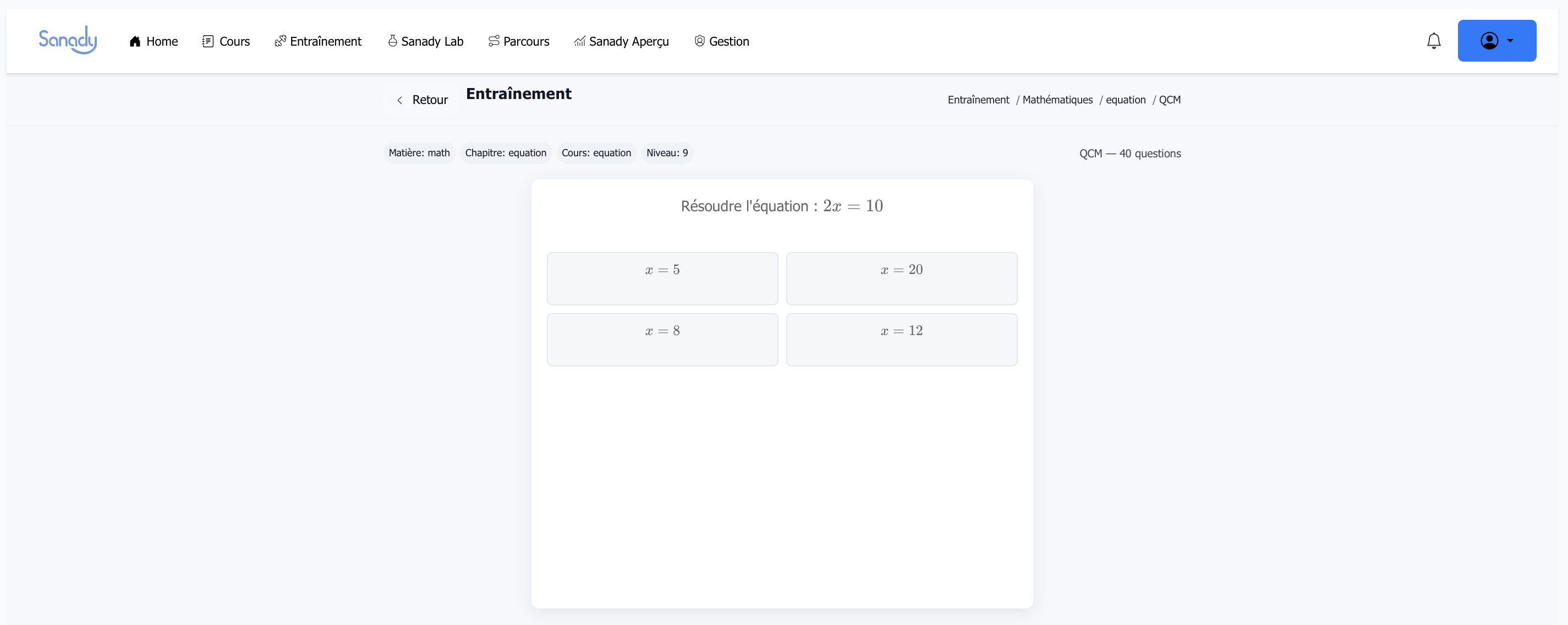Screen dimensions: 1568x625
Task: Go to Sanady Lab menu
Action: click(432, 41)
